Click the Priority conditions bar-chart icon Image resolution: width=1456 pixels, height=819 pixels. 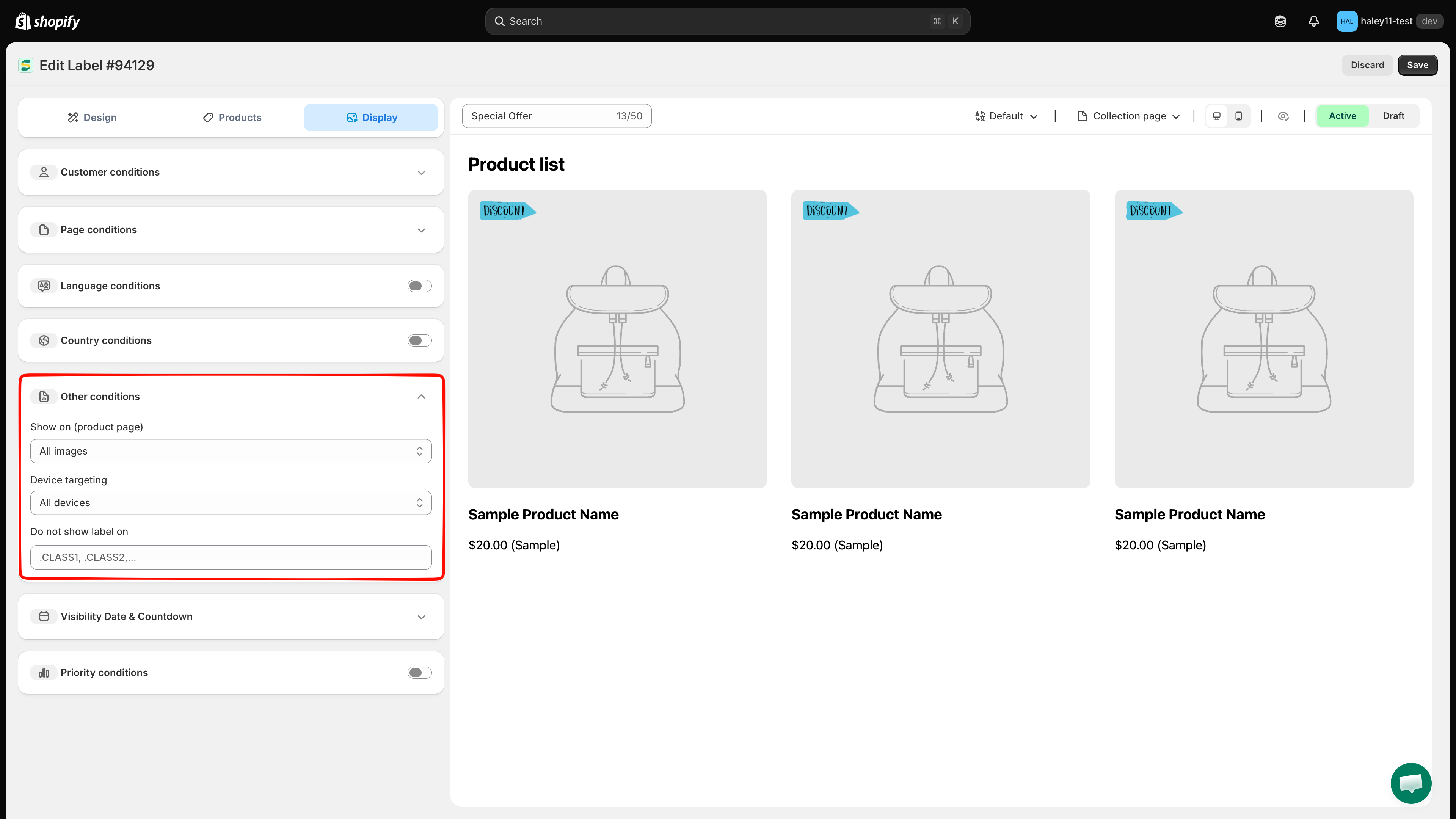[44, 672]
